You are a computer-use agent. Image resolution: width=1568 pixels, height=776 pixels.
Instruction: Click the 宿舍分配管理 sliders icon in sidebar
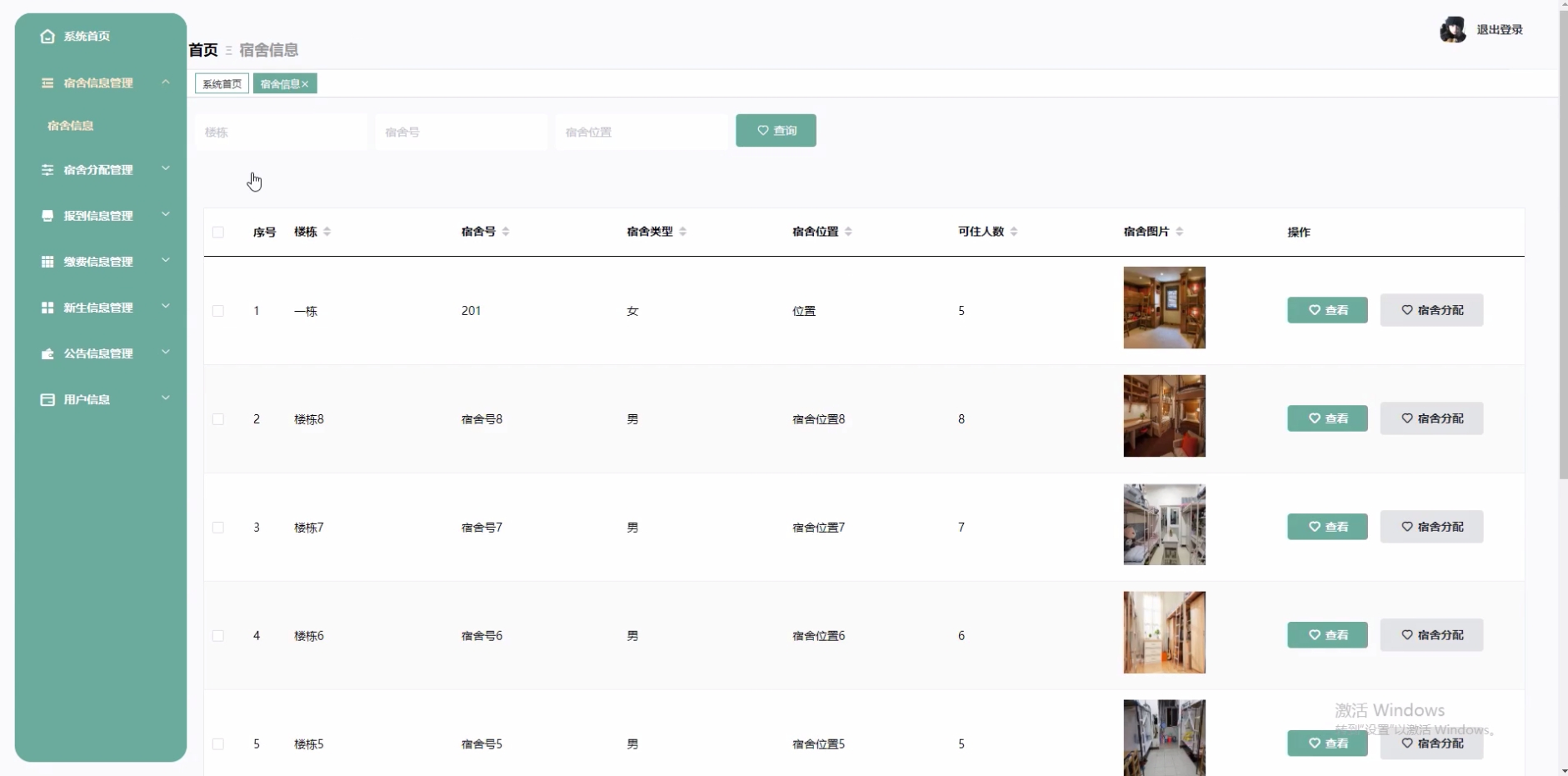coord(47,170)
